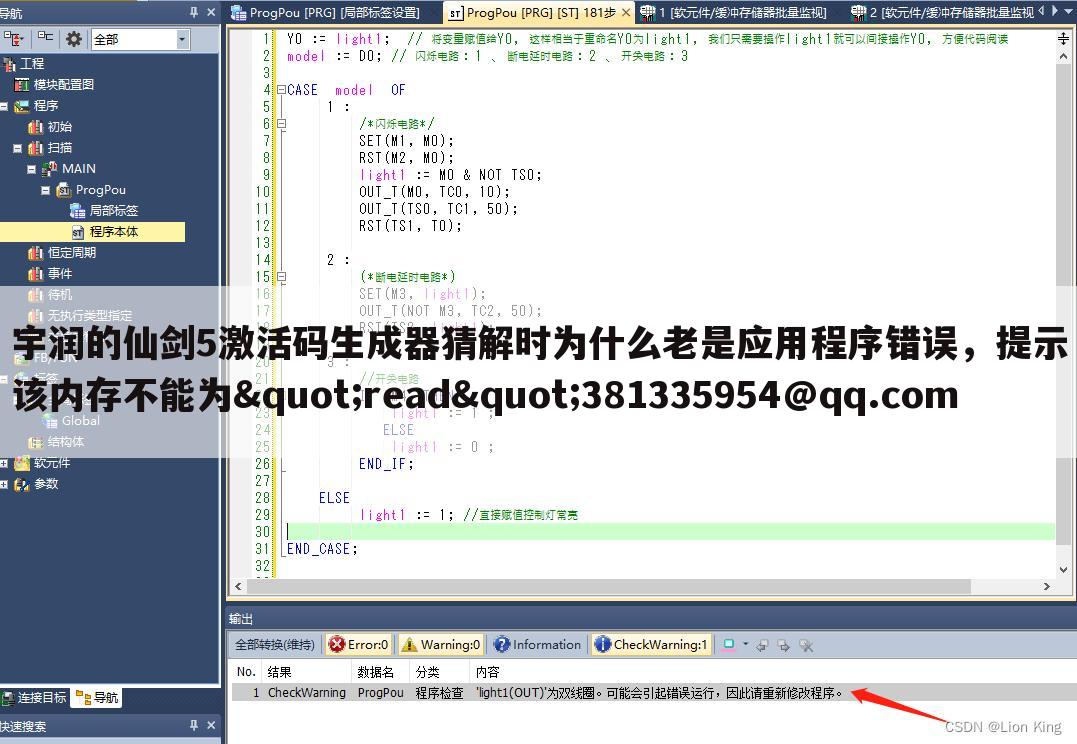Click the horizontal scrollbar left arrow
The height and width of the screenshot is (744, 1077).
coord(238,587)
